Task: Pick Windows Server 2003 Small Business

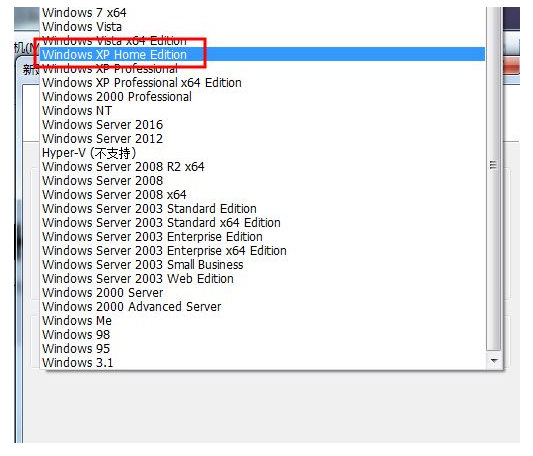Action: [x=262, y=265]
